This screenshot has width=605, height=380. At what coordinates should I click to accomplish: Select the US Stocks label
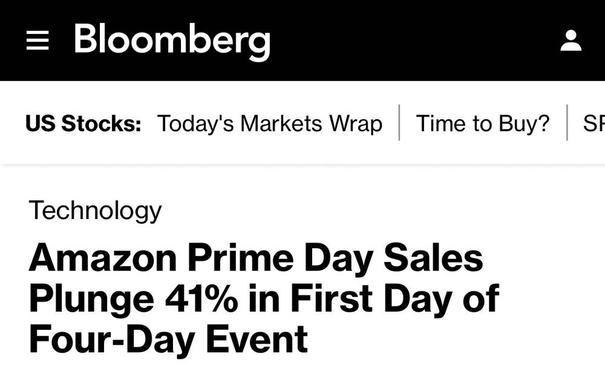click(x=83, y=123)
